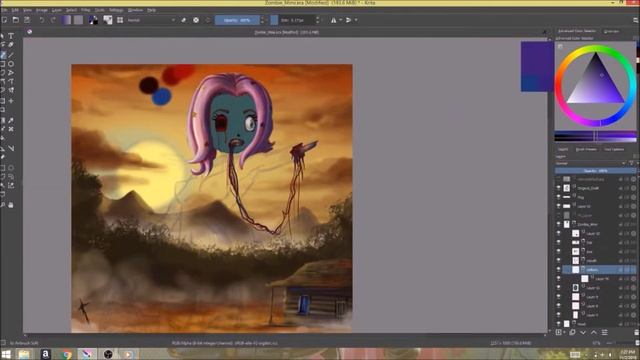Viewport: 640px width, 360px height.
Task: Open the foreground/background color selector
Action: tap(93, 20)
